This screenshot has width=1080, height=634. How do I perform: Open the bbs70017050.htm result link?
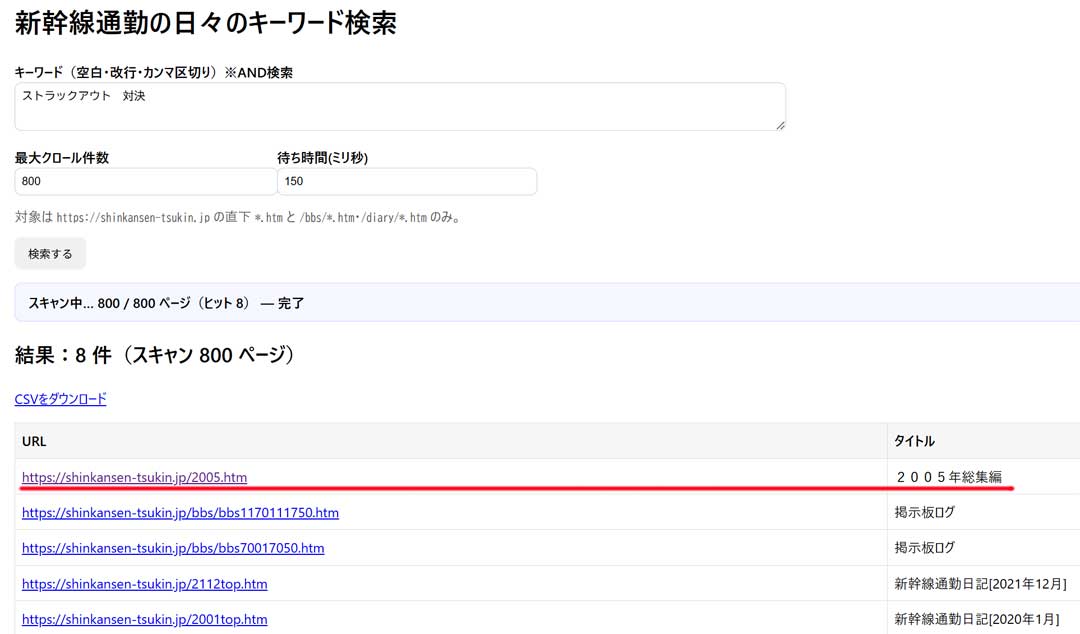click(173, 548)
